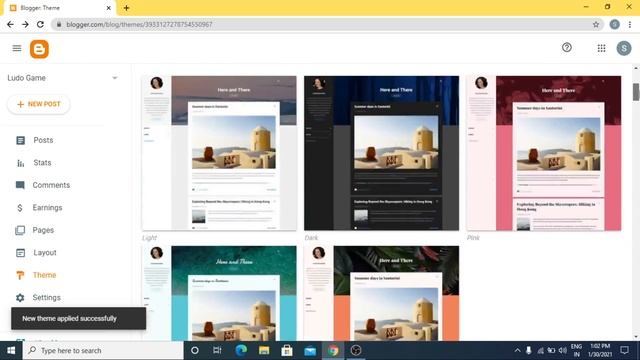Open Chrome three-dot menu

[630, 24]
